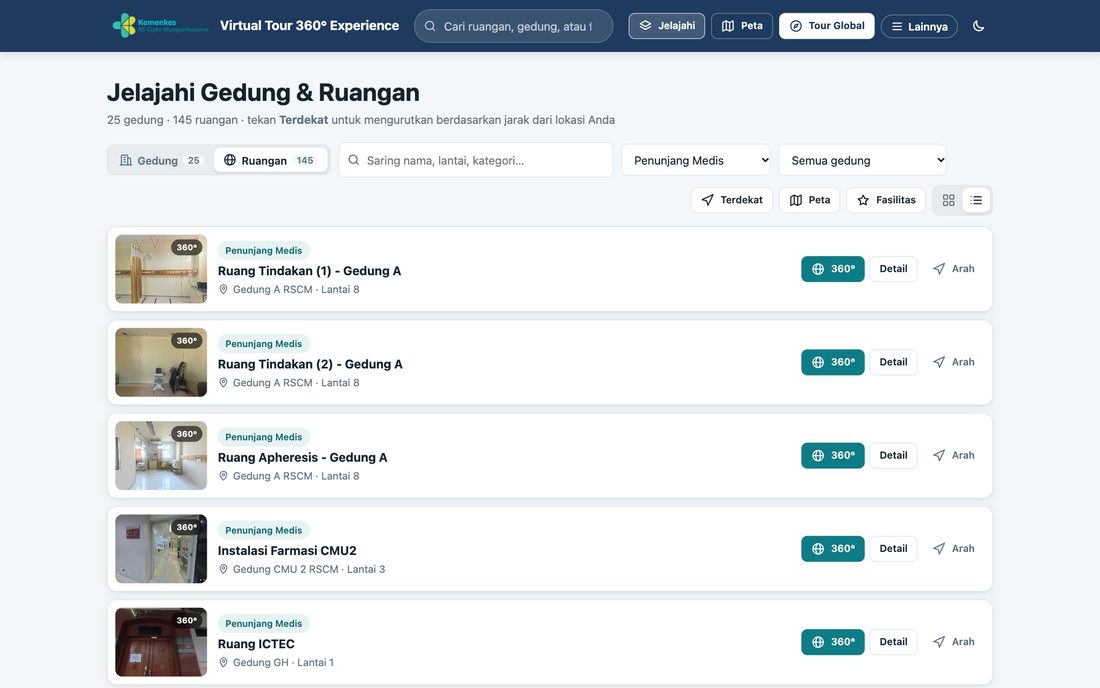Open Ruang Apheresis thumbnail image

161,455
